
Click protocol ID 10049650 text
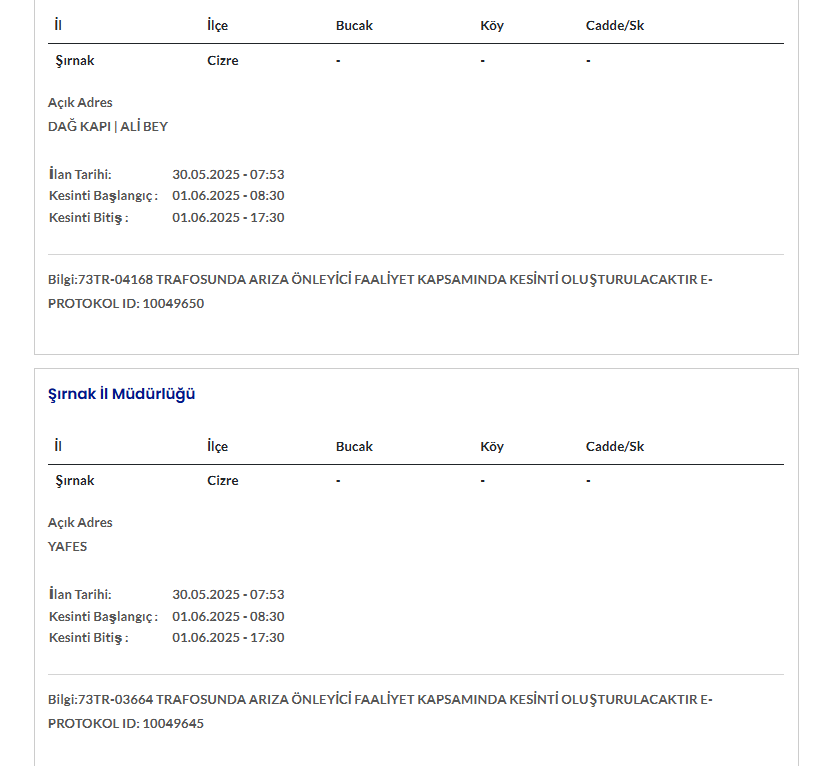[126, 304]
